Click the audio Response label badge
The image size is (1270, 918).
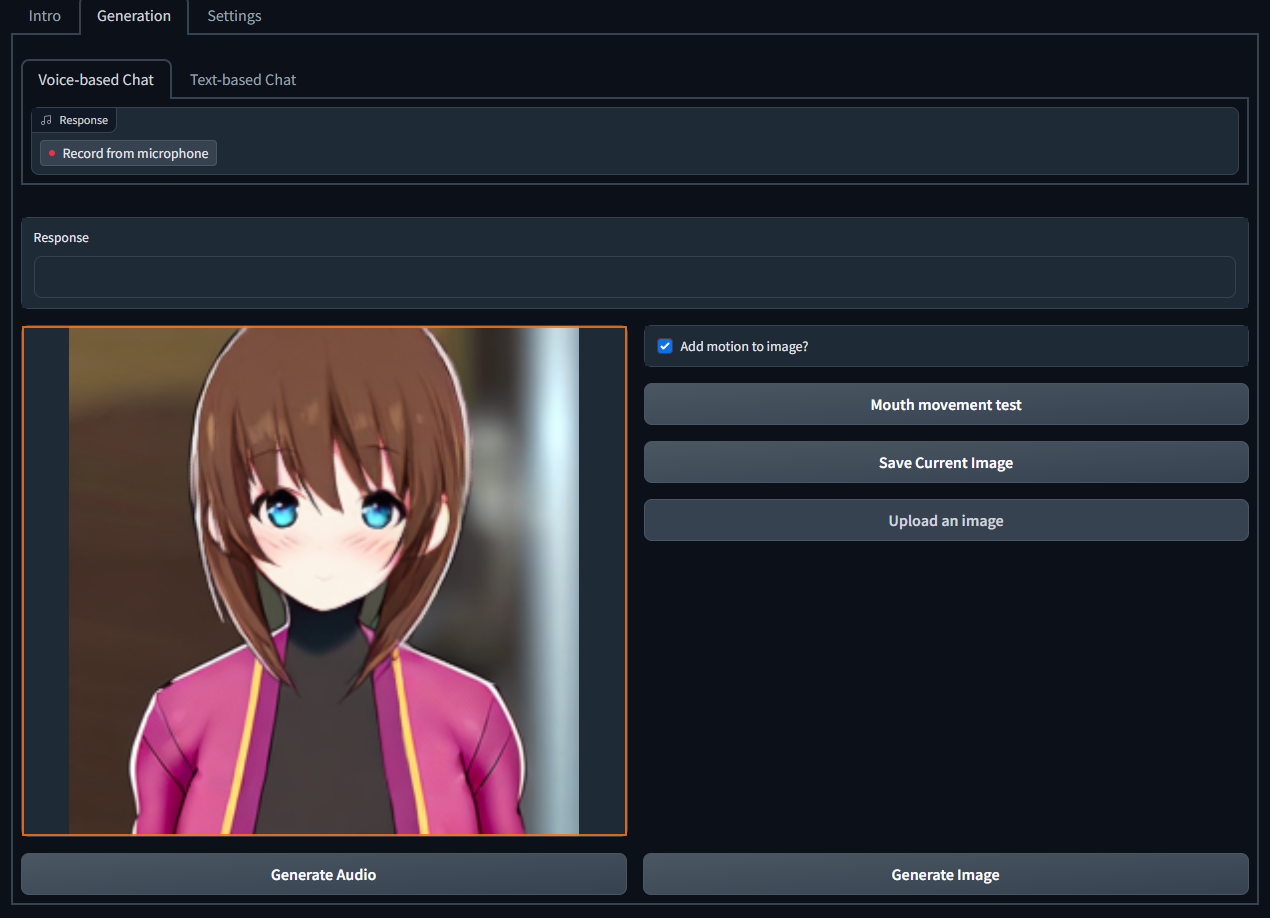point(74,120)
